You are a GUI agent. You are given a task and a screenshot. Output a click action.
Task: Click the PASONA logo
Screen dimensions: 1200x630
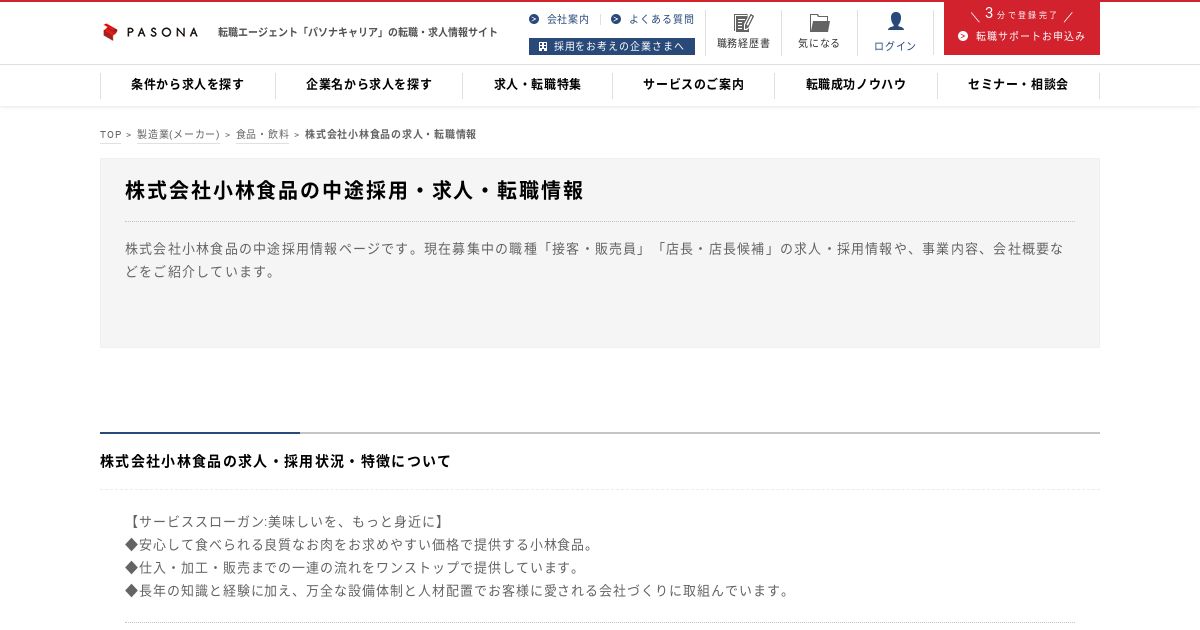tap(150, 32)
